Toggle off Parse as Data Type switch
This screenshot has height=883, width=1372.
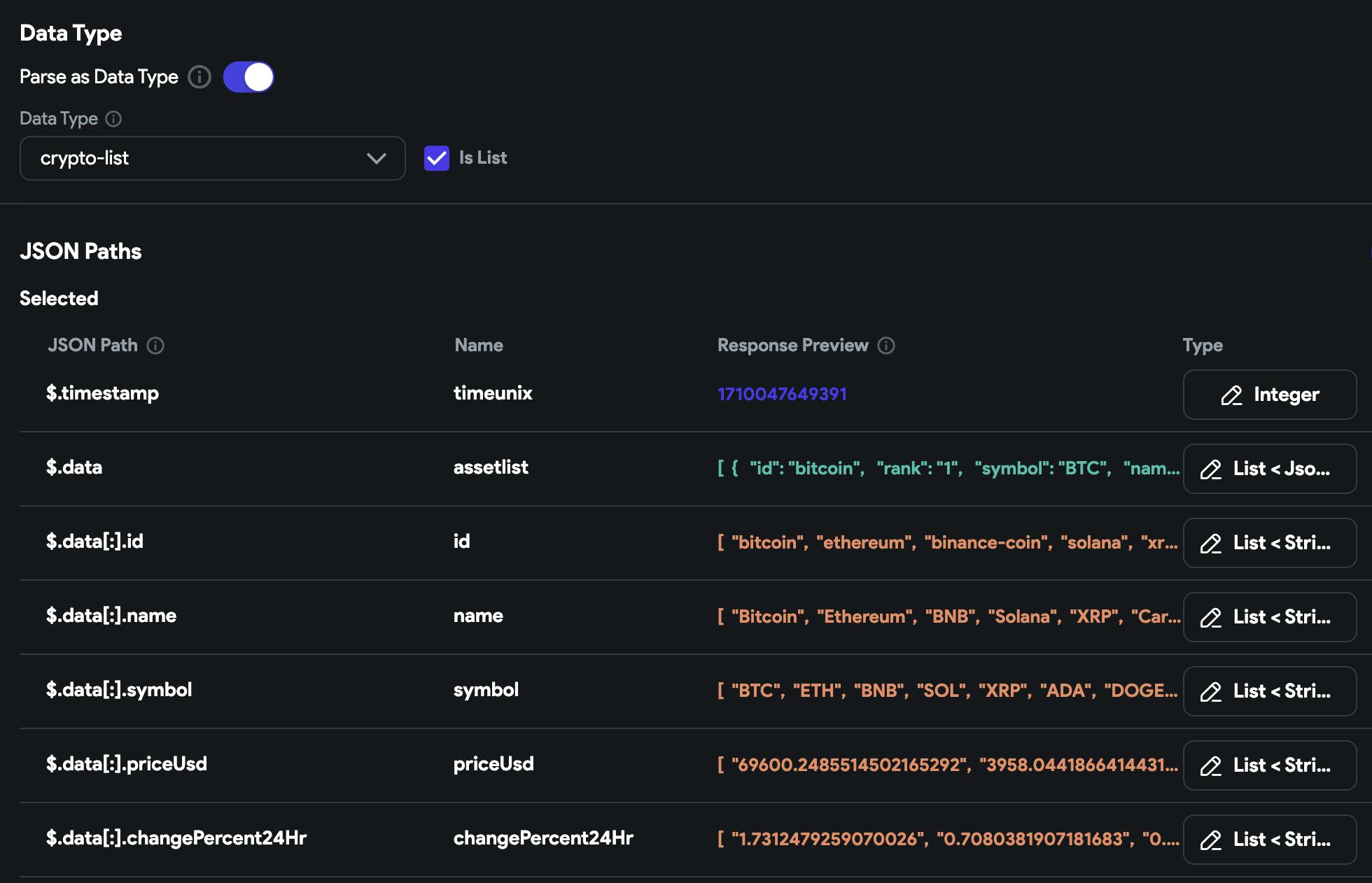[x=248, y=77]
